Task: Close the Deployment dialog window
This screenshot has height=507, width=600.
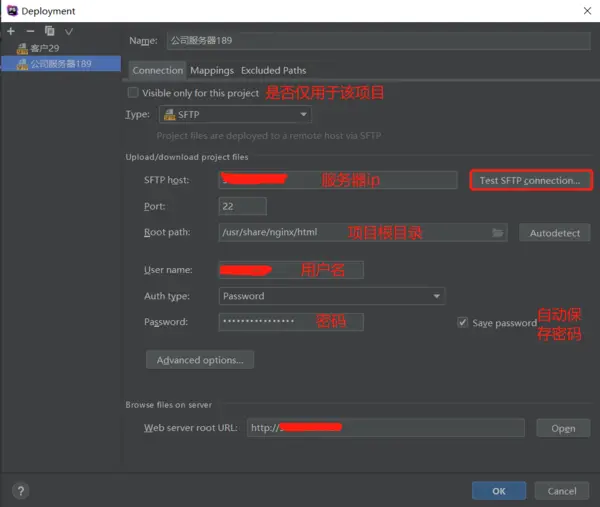Action: pos(587,11)
